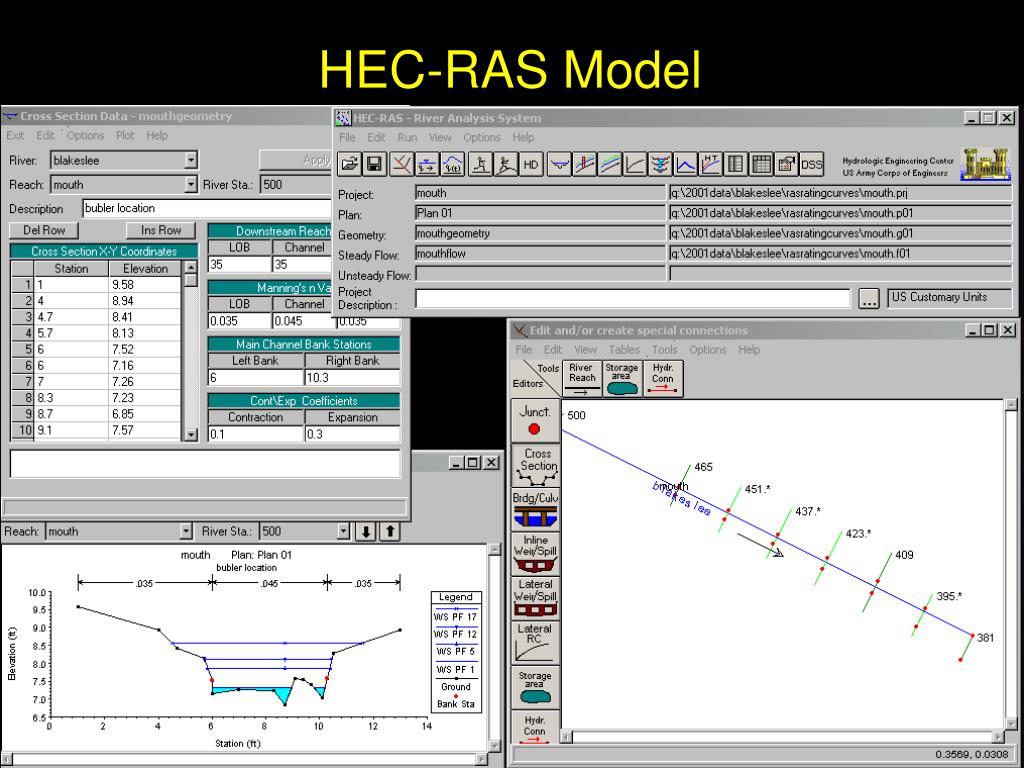Select the River Reach drawing tool
Image resolution: width=1024 pixels, height=768 pixels.
click(581, 379)
